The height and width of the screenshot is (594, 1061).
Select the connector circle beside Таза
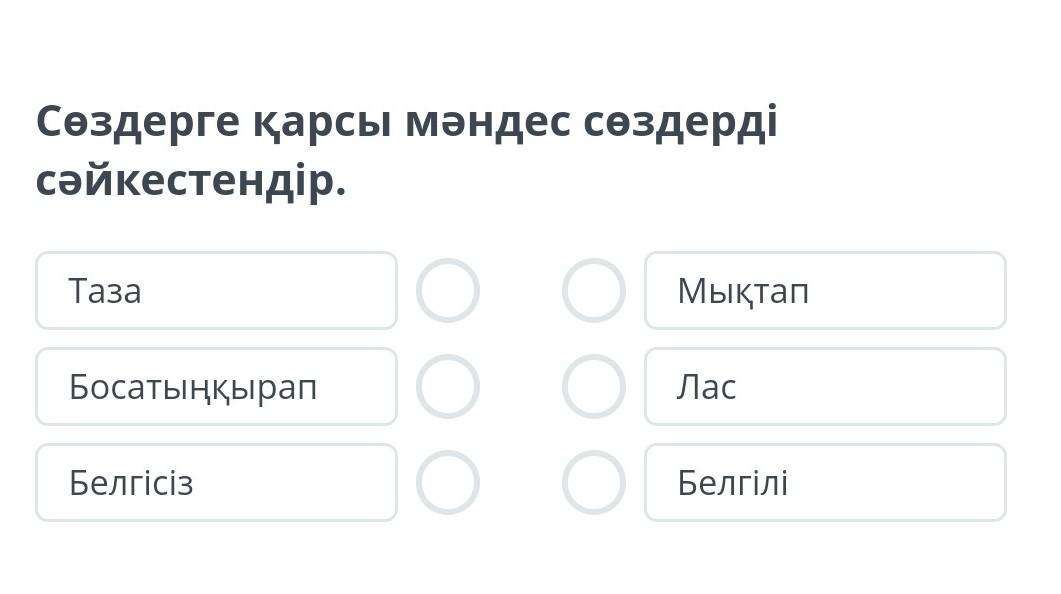[x=447, y=291]
